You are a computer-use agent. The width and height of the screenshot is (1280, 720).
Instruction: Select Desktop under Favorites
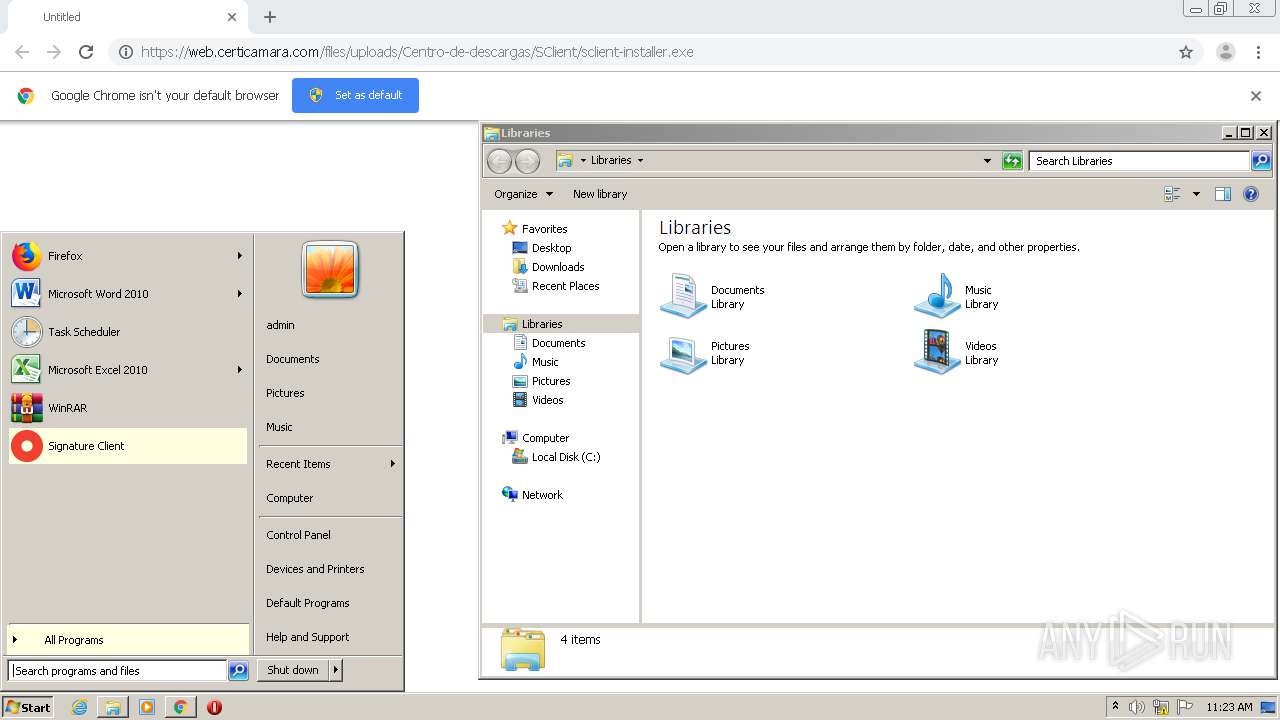coord(552,248)
